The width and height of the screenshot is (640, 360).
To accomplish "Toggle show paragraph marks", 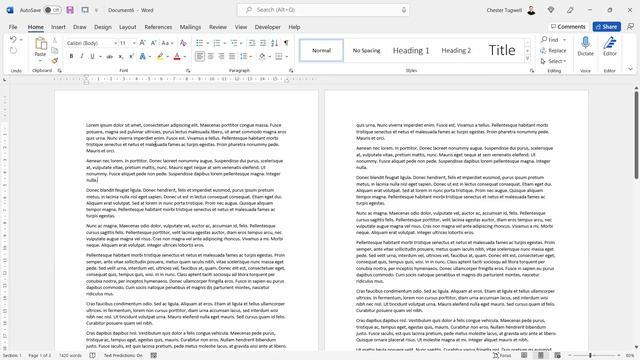I will pyautogui.click(x=286, y=43).
